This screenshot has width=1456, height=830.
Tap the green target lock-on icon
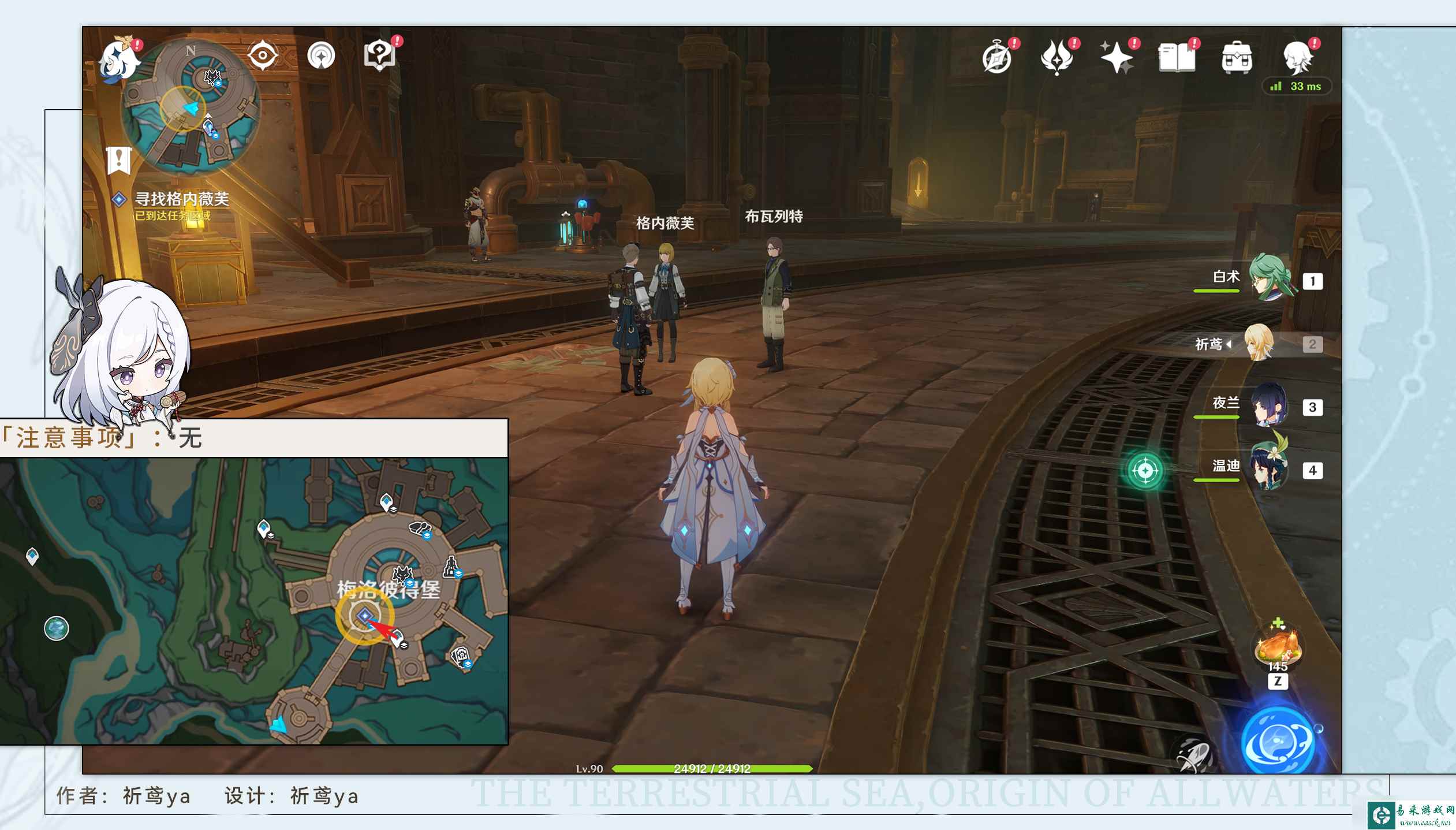point(1145,471)
